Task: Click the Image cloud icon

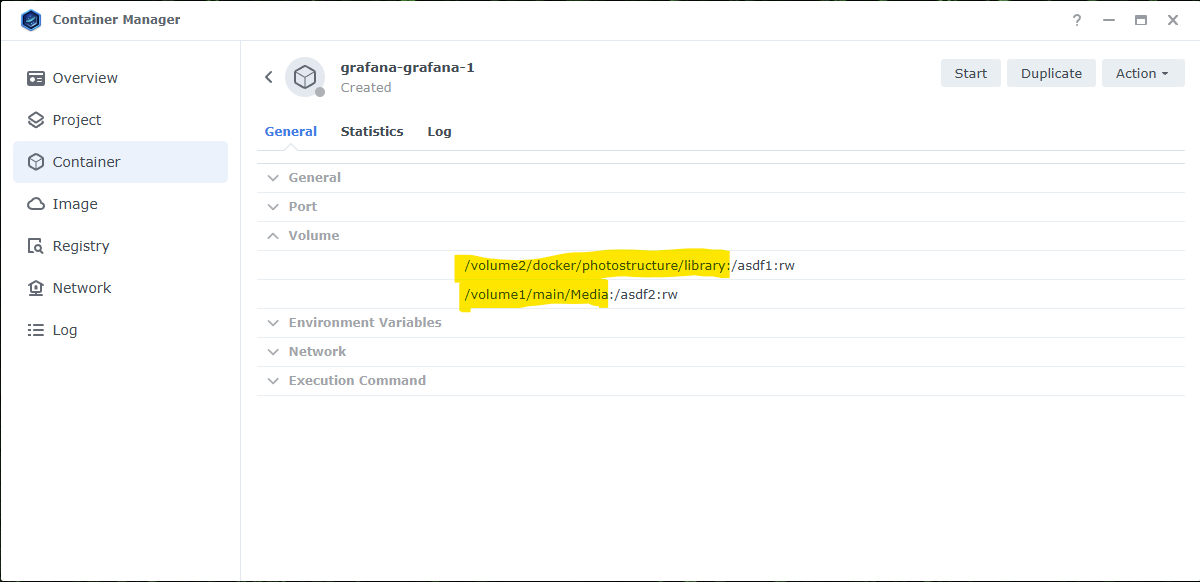Action: (x=36, y=204)
